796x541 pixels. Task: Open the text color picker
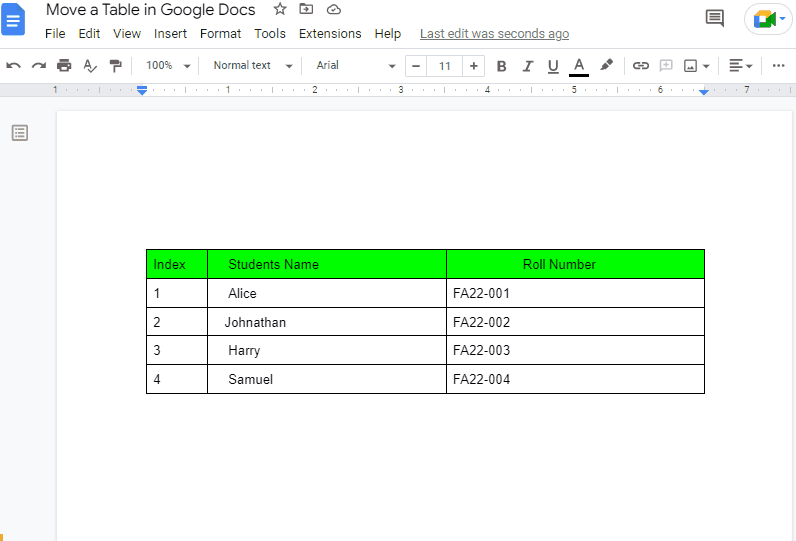(579, 66)
